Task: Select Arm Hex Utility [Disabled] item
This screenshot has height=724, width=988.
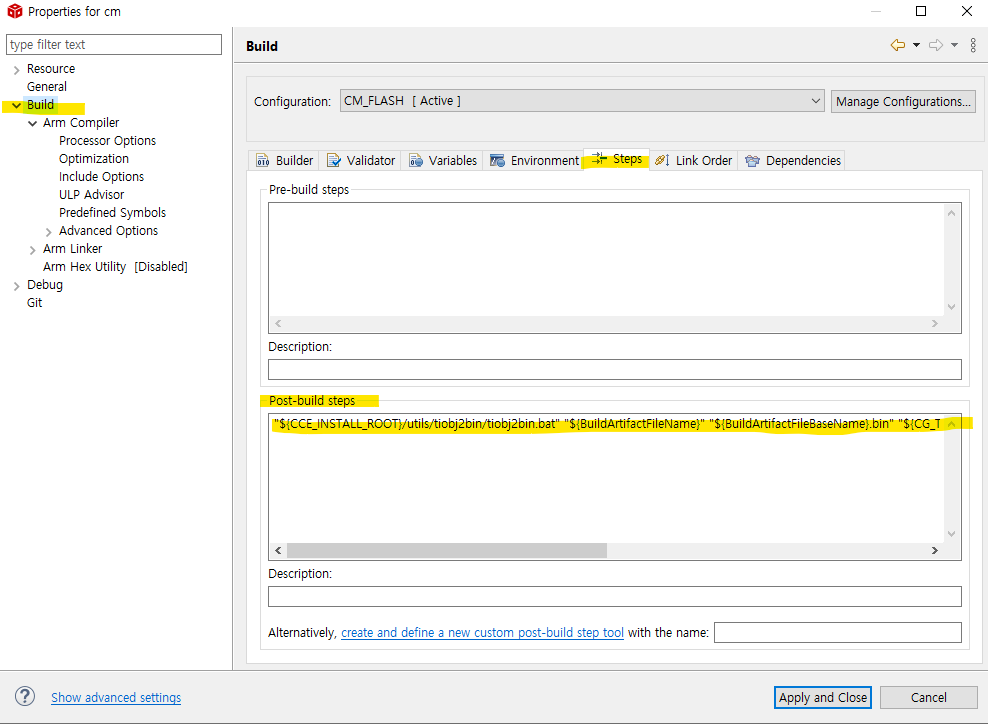Action: point(115,267)
